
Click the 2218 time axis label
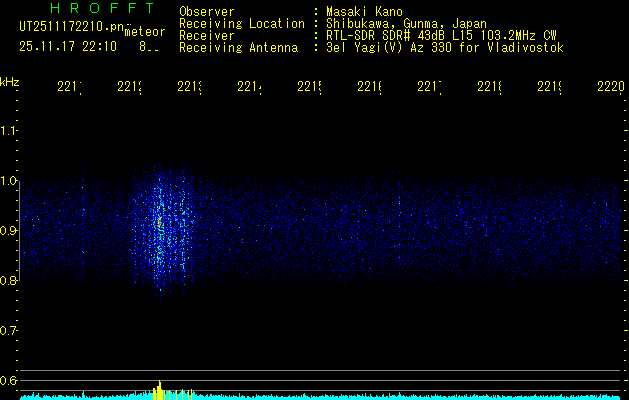[489, 86]
